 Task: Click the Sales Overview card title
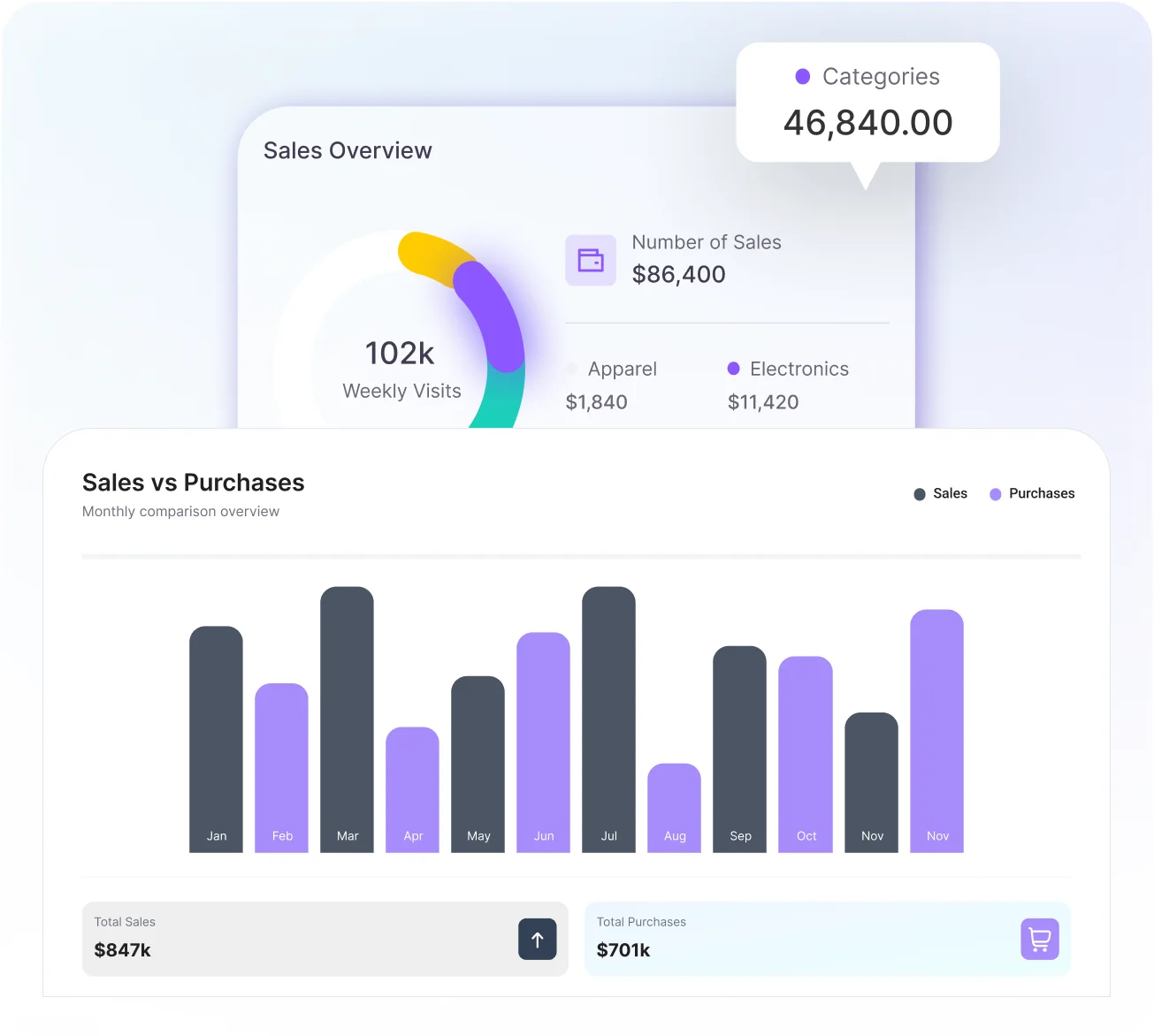(x=348, y=150)
